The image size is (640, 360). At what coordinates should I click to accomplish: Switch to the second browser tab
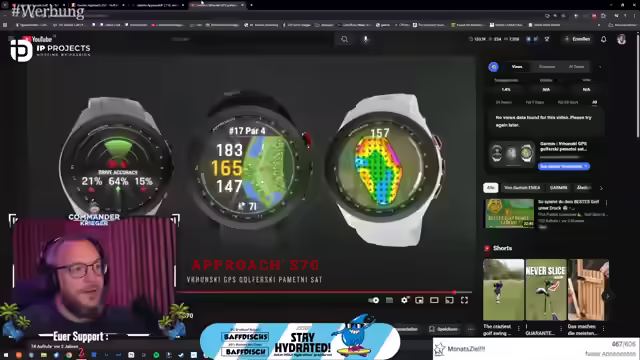click(97, 5)
